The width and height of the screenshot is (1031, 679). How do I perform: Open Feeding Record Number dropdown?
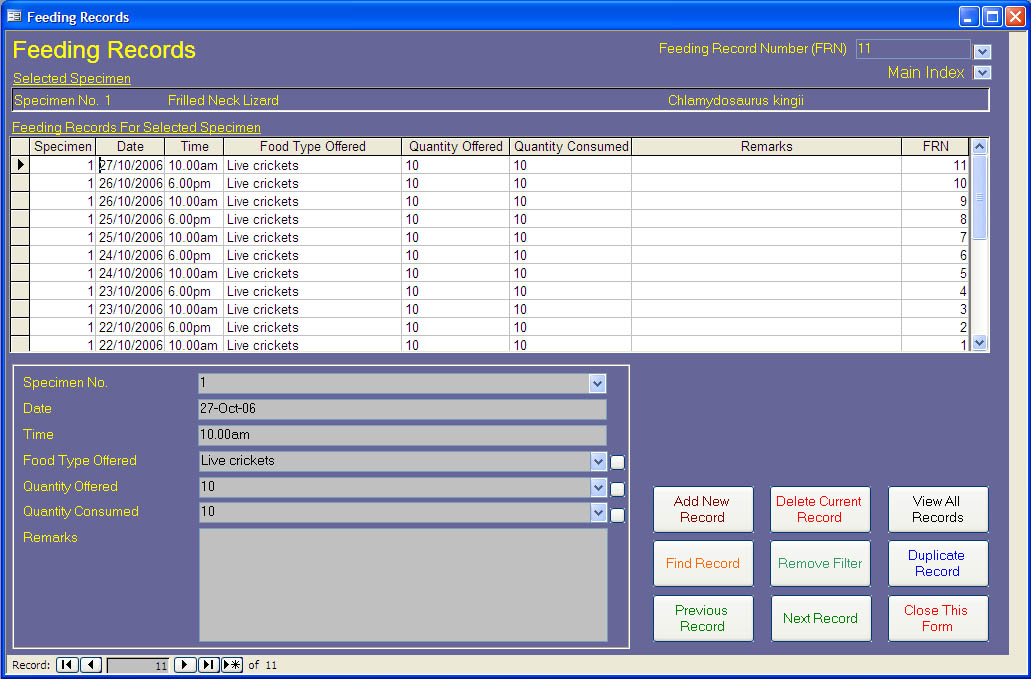pyautogui.click(x=982, y=51)
